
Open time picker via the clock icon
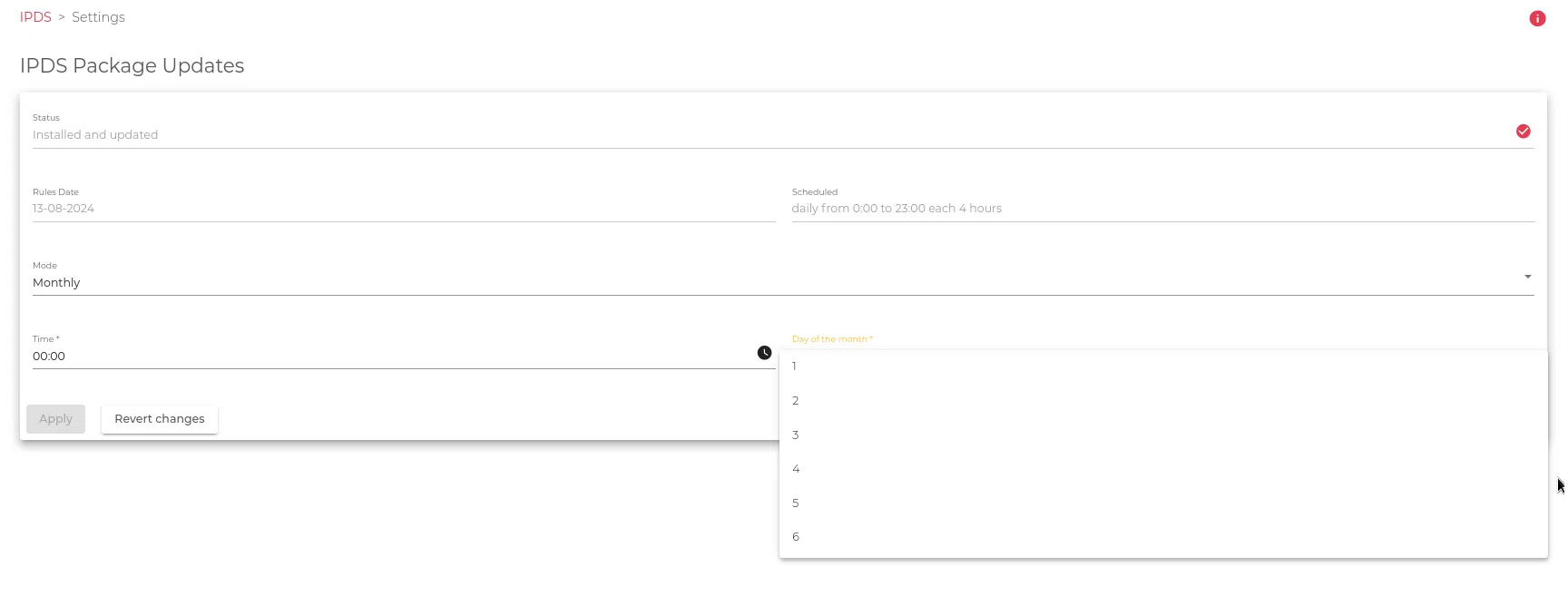tap(764, 353)
